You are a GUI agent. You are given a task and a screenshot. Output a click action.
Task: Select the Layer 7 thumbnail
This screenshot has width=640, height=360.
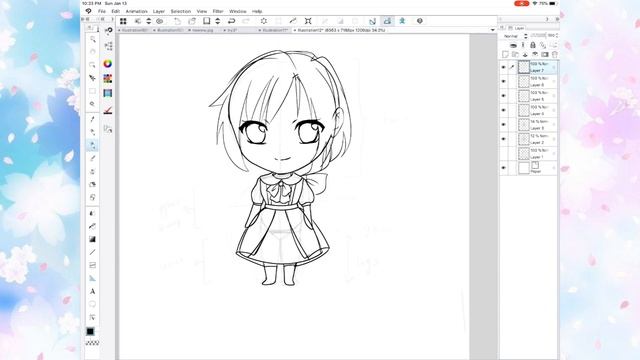(524, 67)
